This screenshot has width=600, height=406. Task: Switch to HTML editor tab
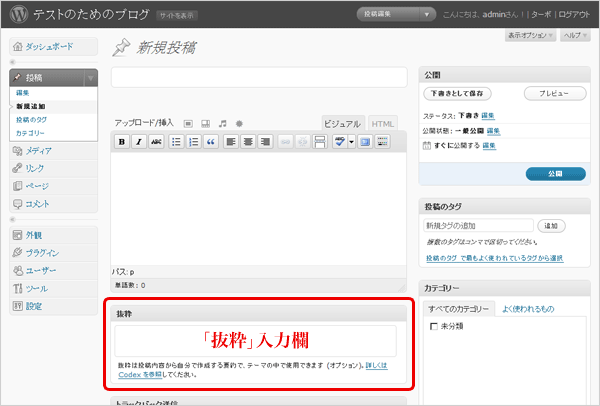pyautogui.click(x=383, y=124)
